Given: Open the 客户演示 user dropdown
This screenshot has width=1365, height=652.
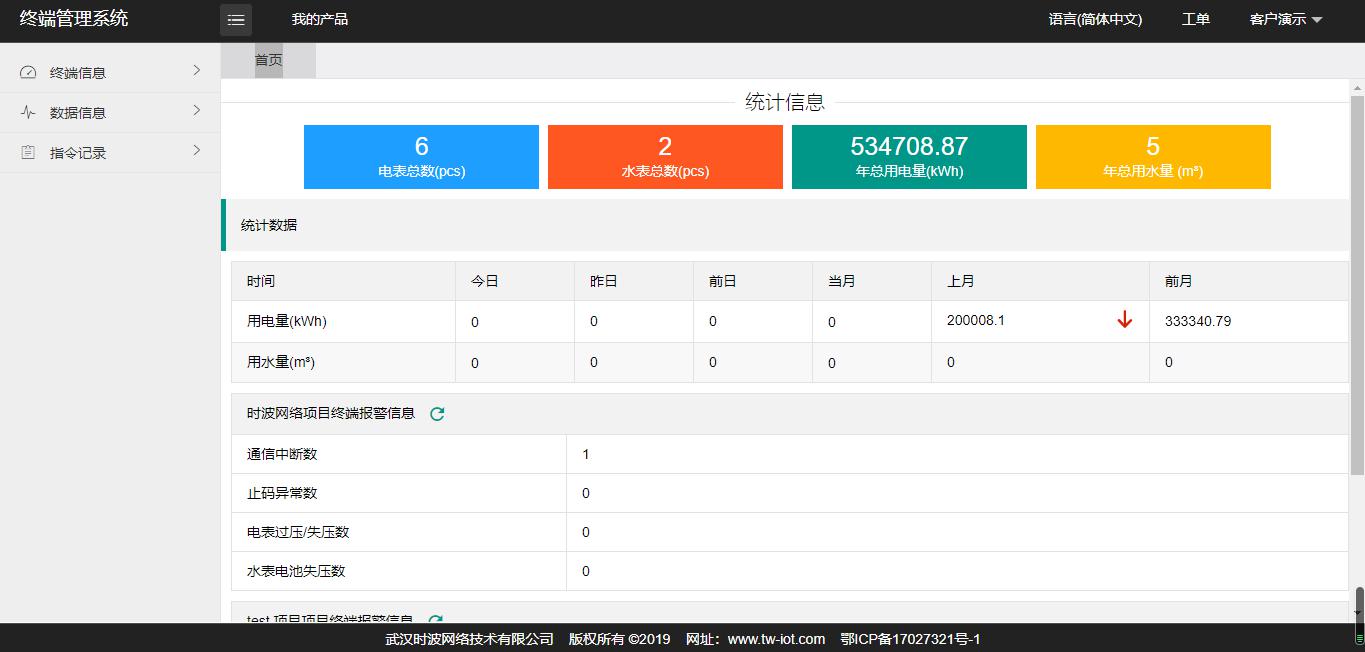Looking at the screenshot, I should (1285, 19).
